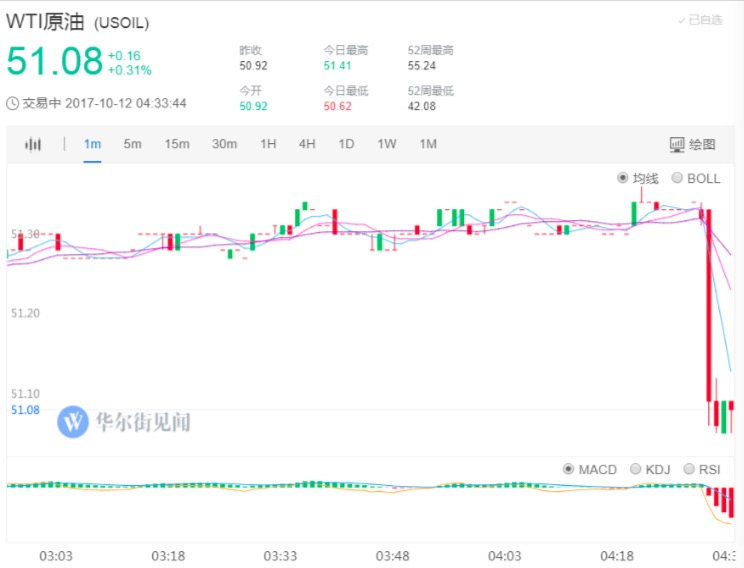744x568 pixels.
Task: Click the 今日最低 value 50.62
Action: pos(337,106)
